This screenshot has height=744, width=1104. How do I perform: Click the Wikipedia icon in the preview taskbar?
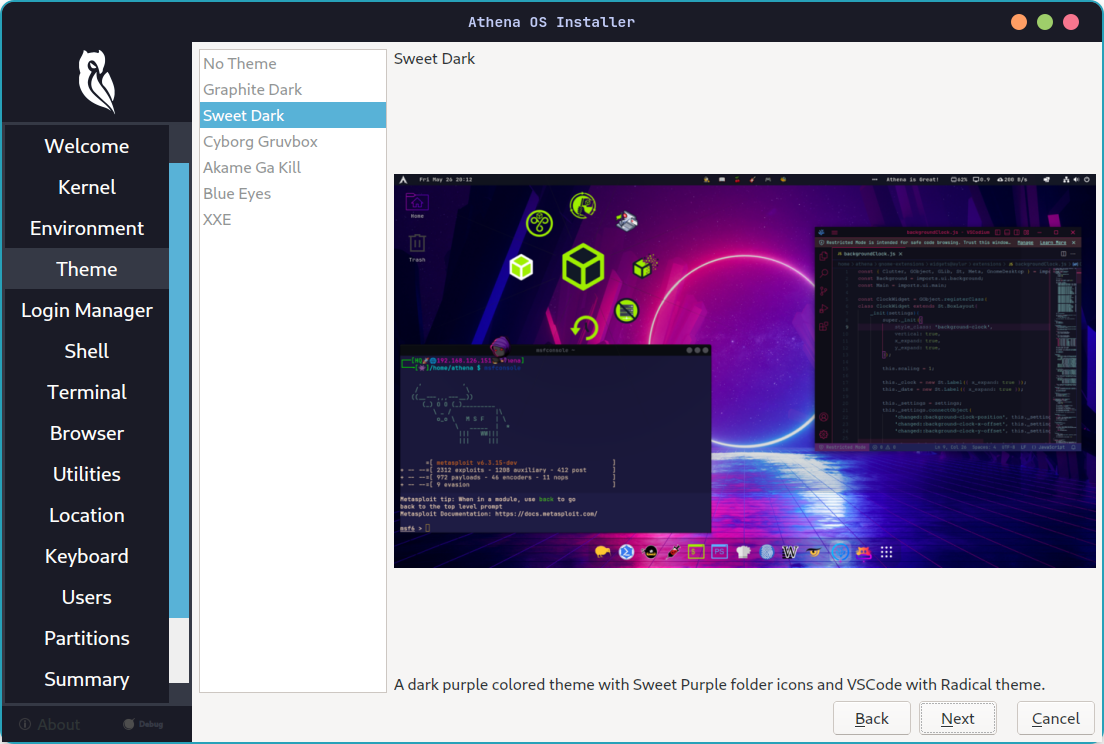tap(789, 551)
